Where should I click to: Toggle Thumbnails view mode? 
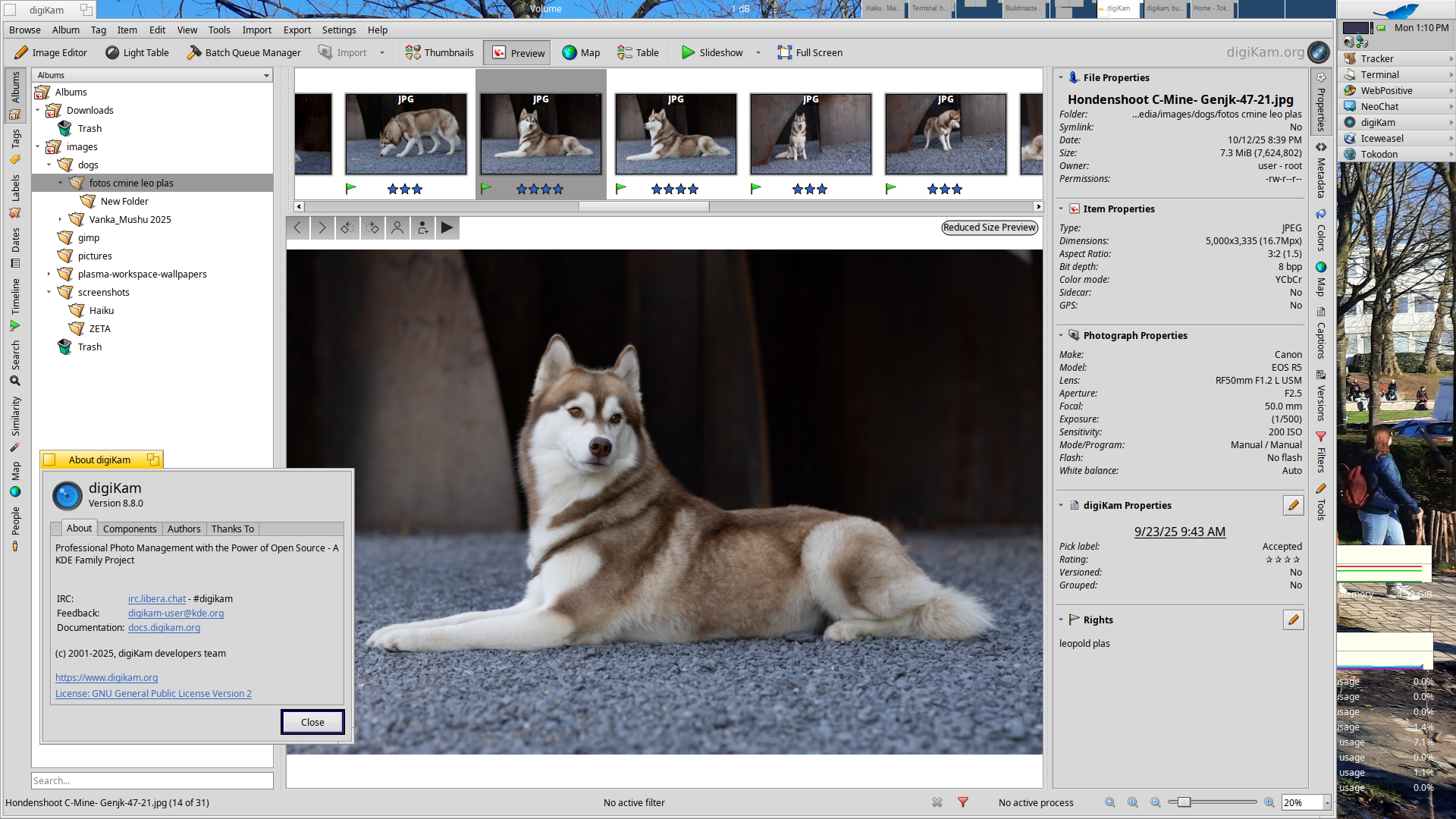(x=439, y=52)
